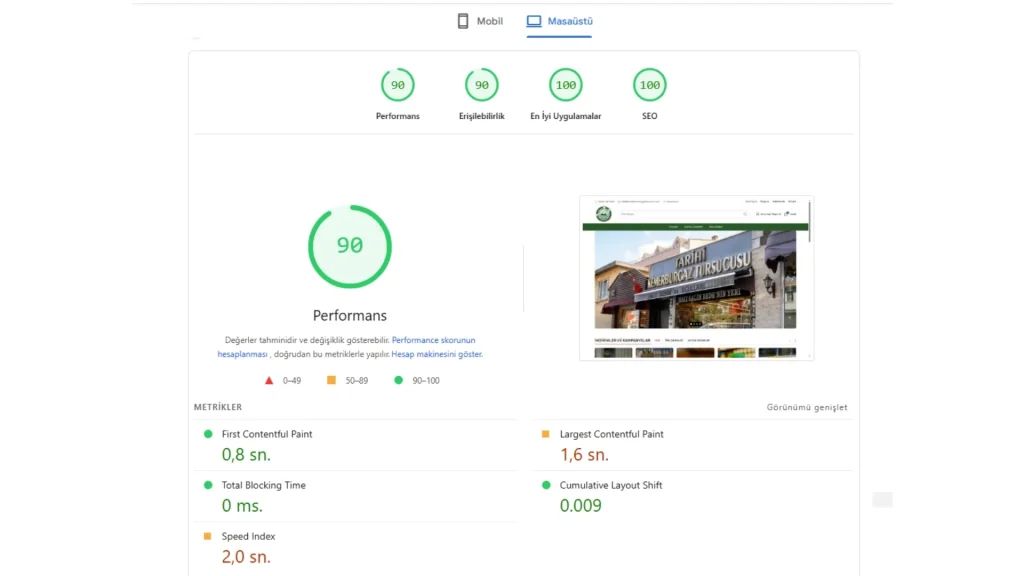The image size is (1024, 576).
Task: Open the En İyi Uygulamalar score gauge
Action: 566,85
